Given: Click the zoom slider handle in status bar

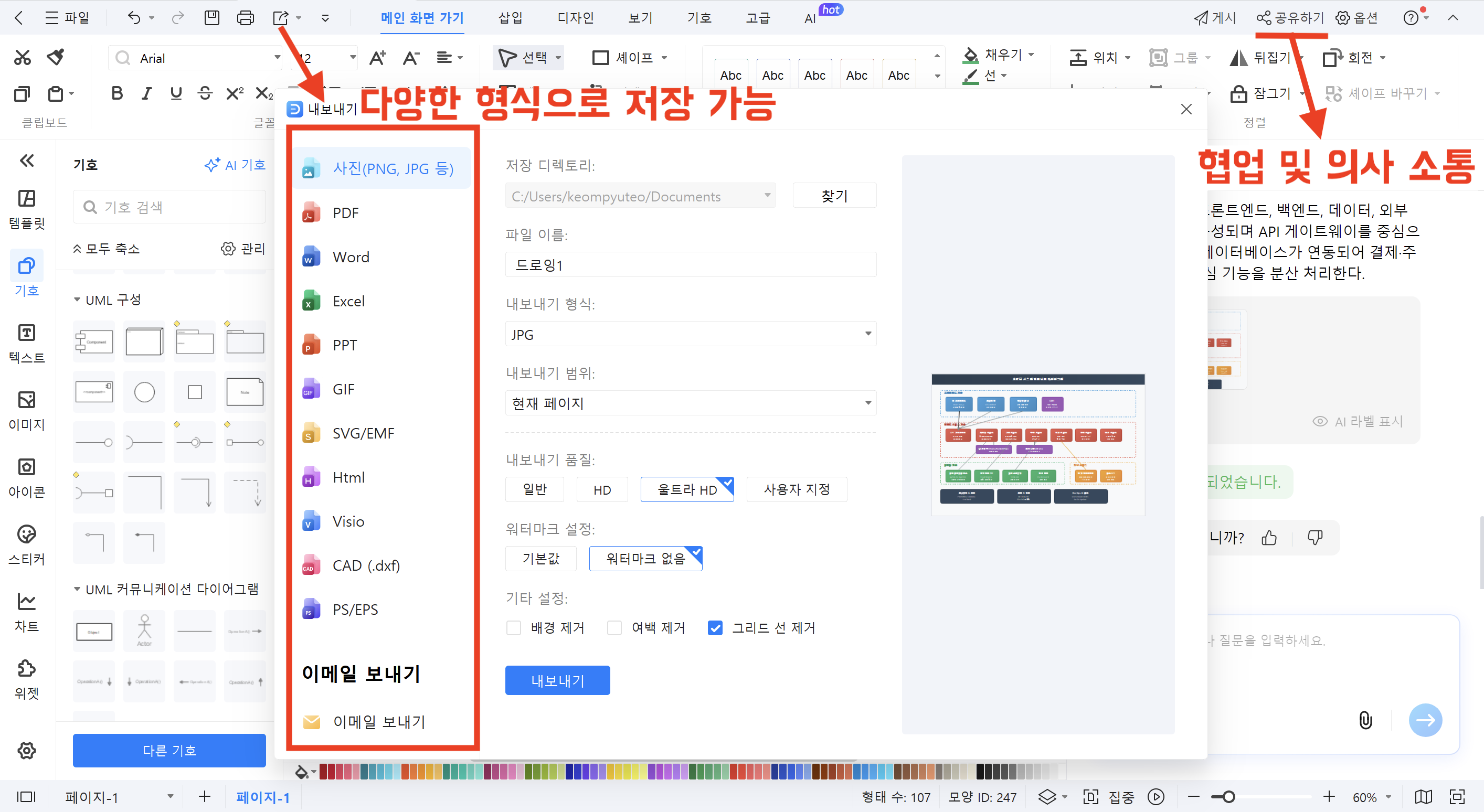Looking at the screenshot, I should 1229,797.
